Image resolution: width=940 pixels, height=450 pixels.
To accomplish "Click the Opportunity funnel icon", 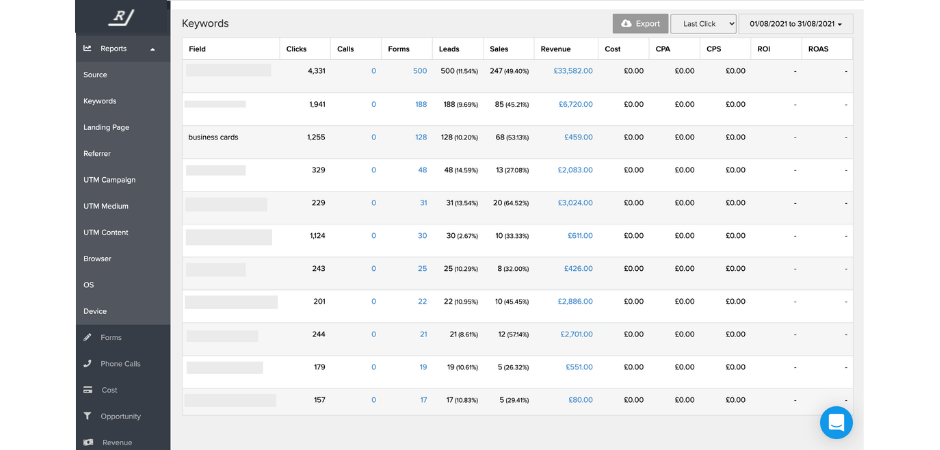I will tap(88, 416).
